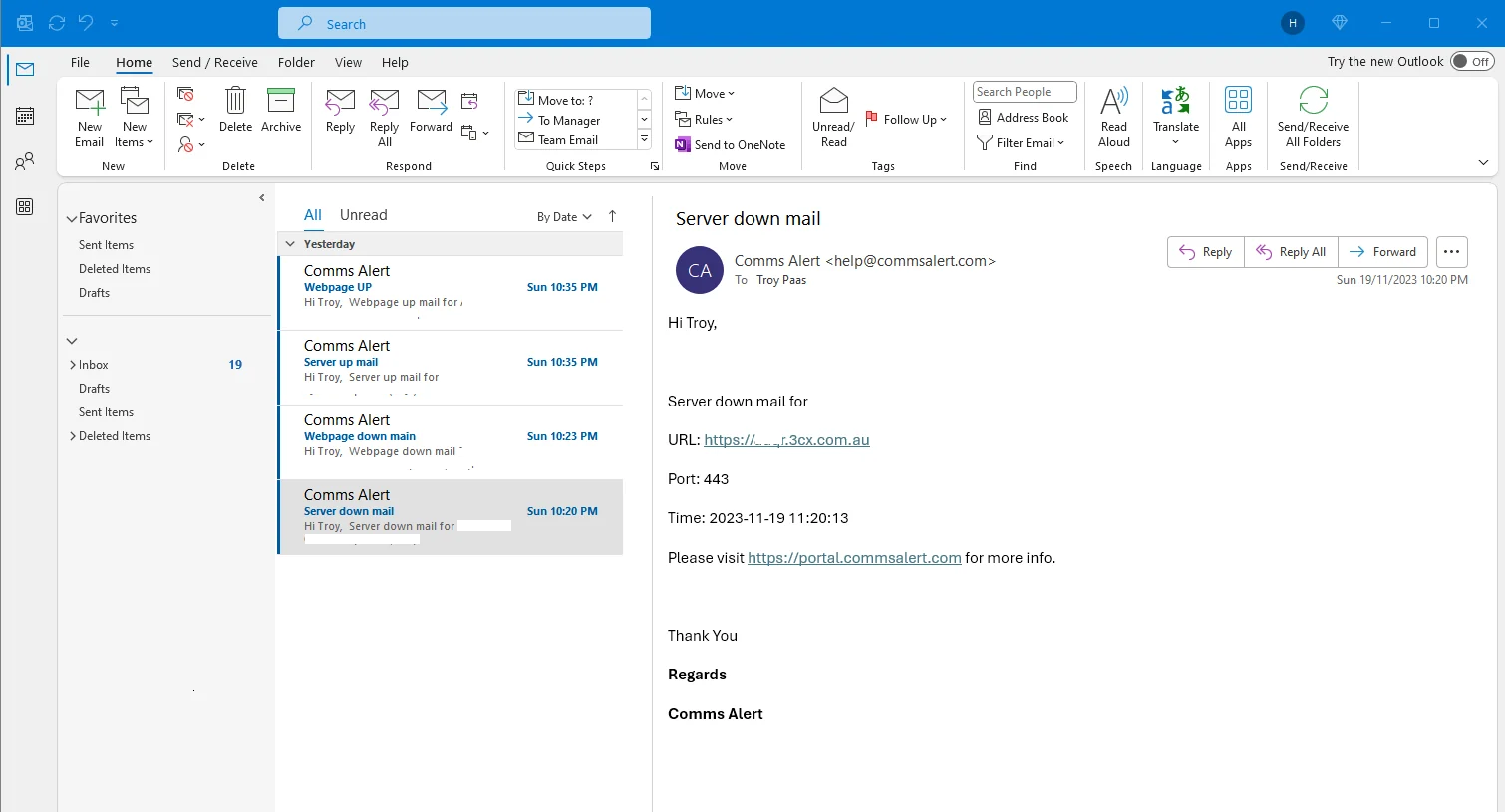Delete the selected message

pyautogui.click(x=235, y=110)
